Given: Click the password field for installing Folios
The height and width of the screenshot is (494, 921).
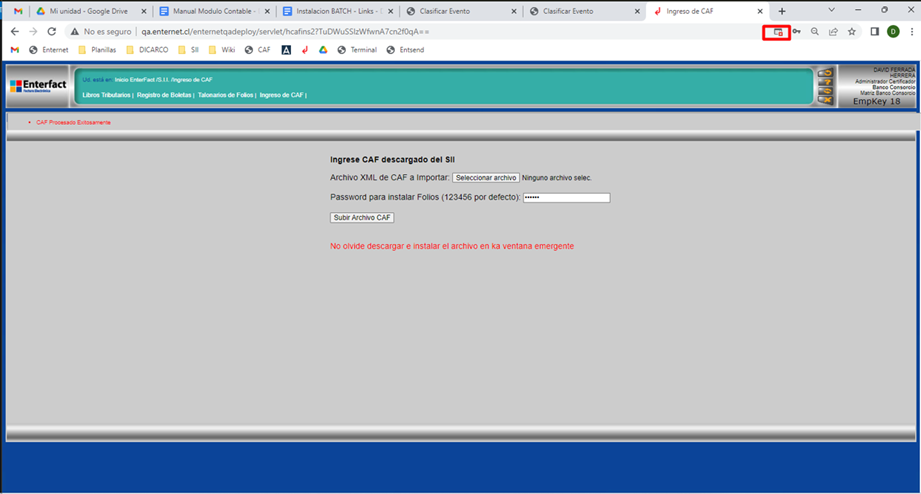Looking at the screenshot, I should pyautogui.click(x=565, y=198).
